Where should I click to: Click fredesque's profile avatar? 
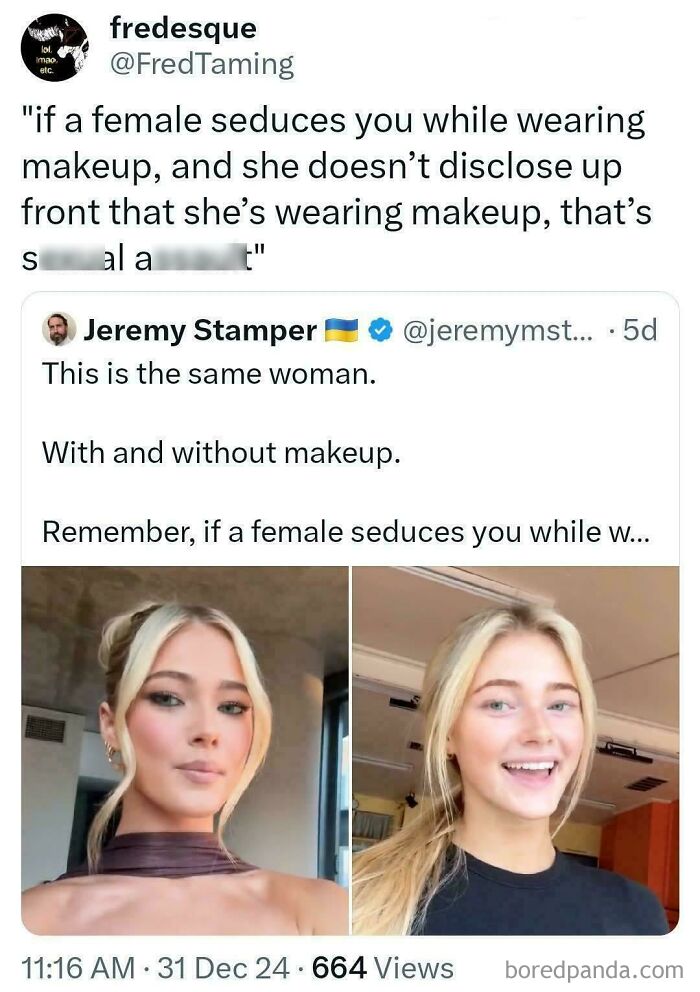pos(55,47)
